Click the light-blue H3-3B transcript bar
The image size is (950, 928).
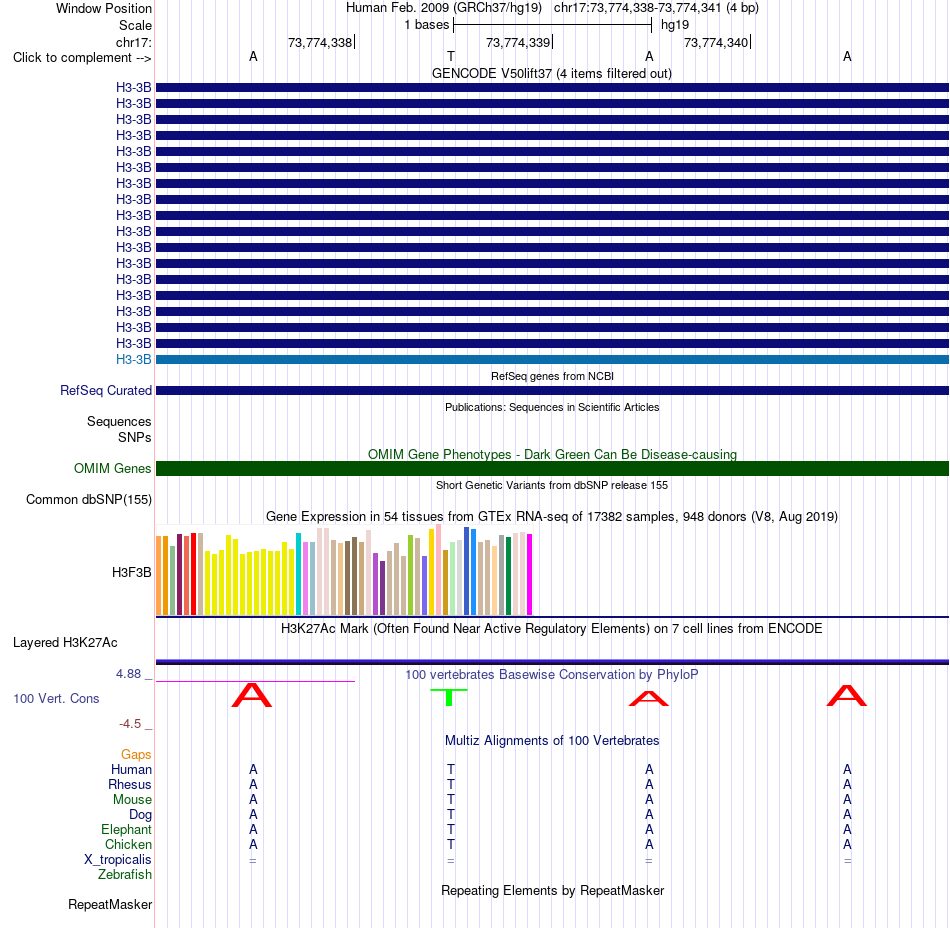point(552,359)
